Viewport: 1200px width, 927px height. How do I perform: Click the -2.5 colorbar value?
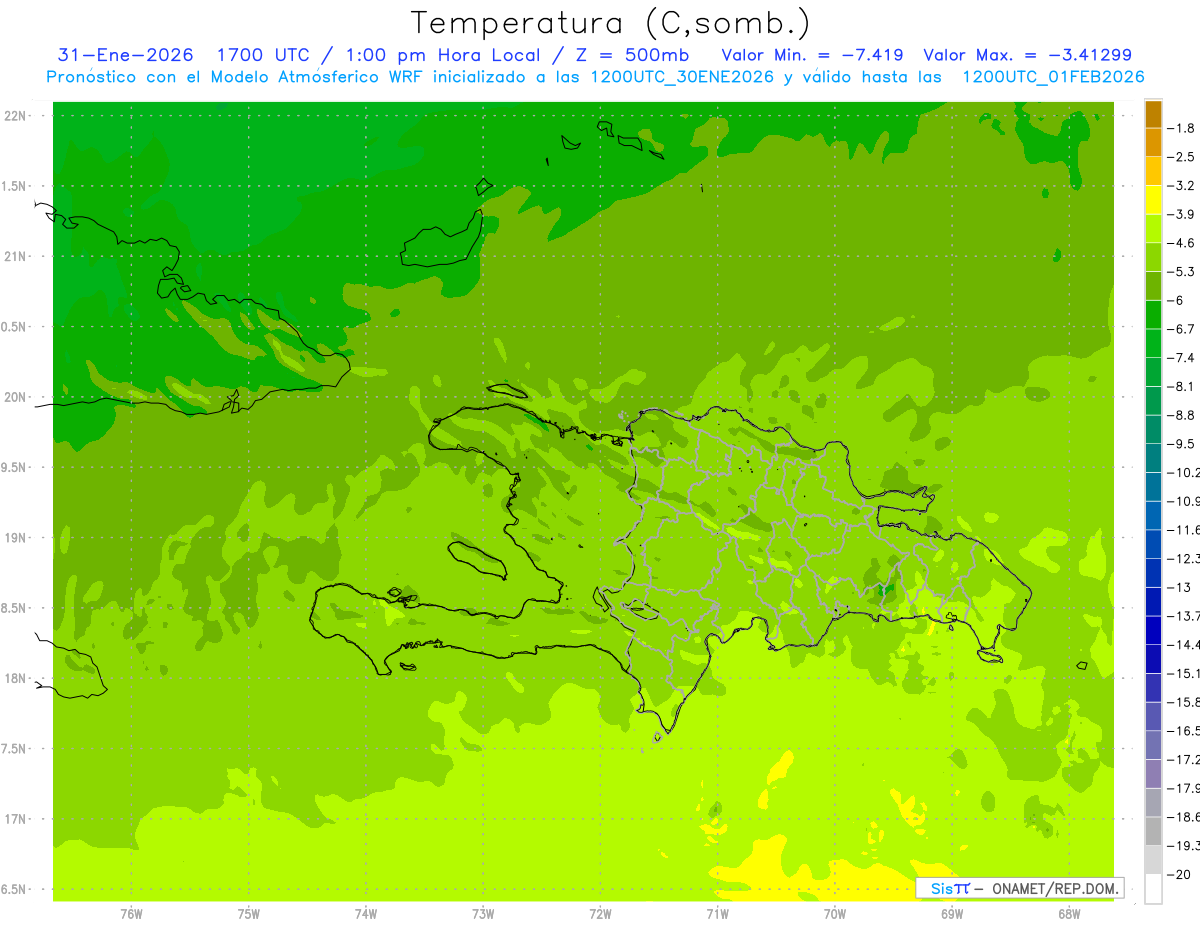pyautogui.click(x=1182, y=157)
